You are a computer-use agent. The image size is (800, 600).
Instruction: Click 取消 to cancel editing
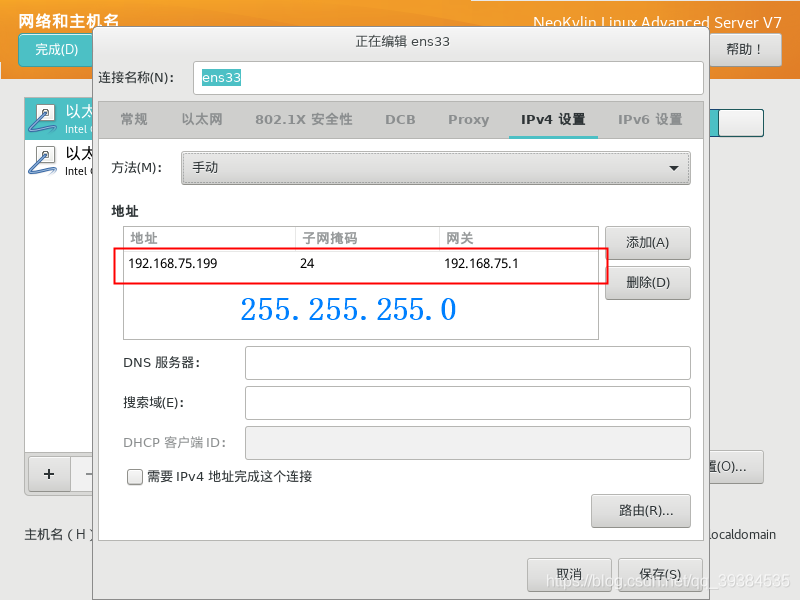[569, 574]
